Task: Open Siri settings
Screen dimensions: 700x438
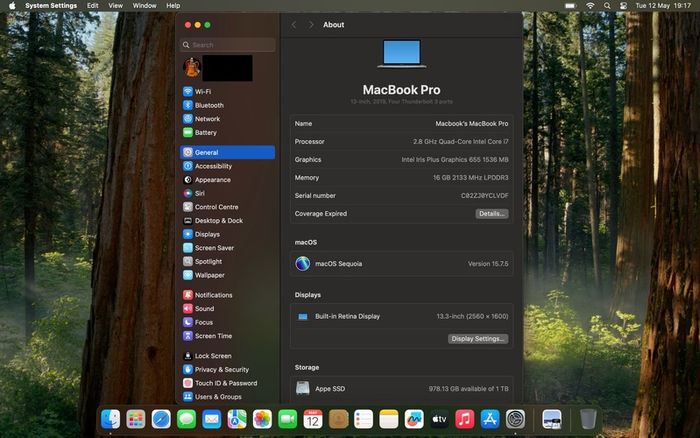Action: point(228,193)
